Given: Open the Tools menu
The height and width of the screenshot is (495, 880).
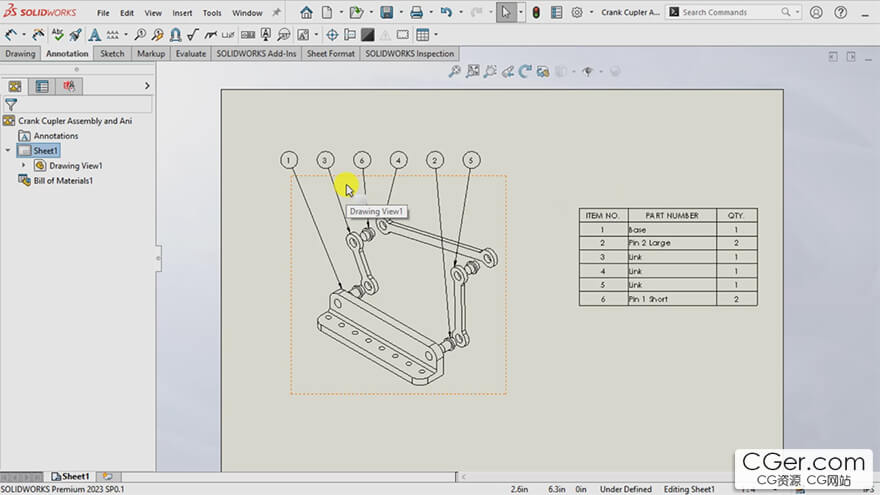Looking at the screenshot, I should pos(212,12).
